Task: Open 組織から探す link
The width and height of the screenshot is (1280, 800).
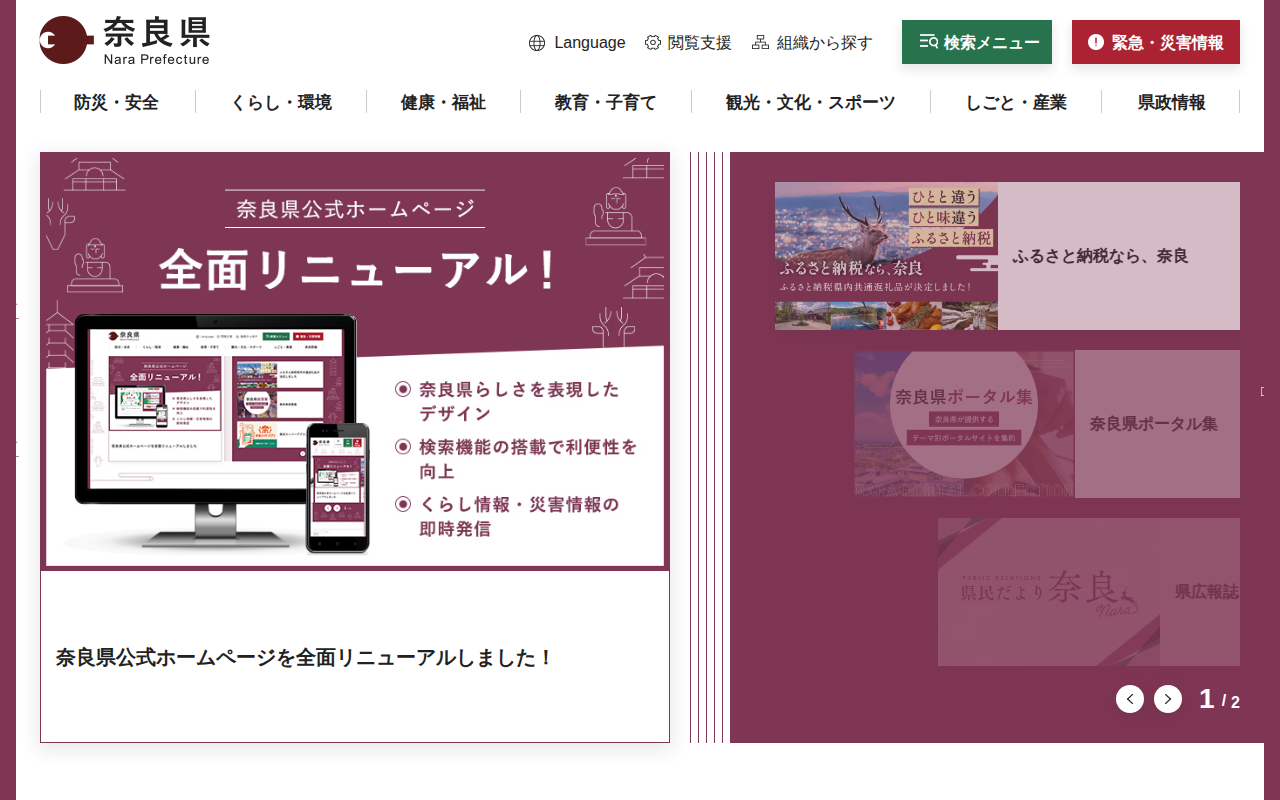Action: pyautogui.click(x=812, y=43)
